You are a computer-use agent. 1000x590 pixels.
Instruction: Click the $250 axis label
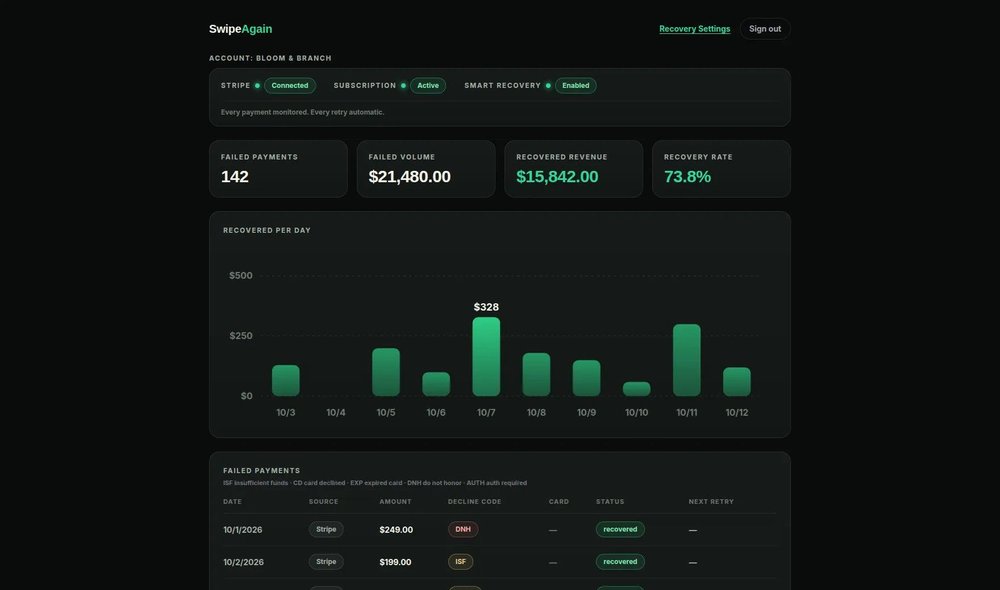click(x=240, y=336)
